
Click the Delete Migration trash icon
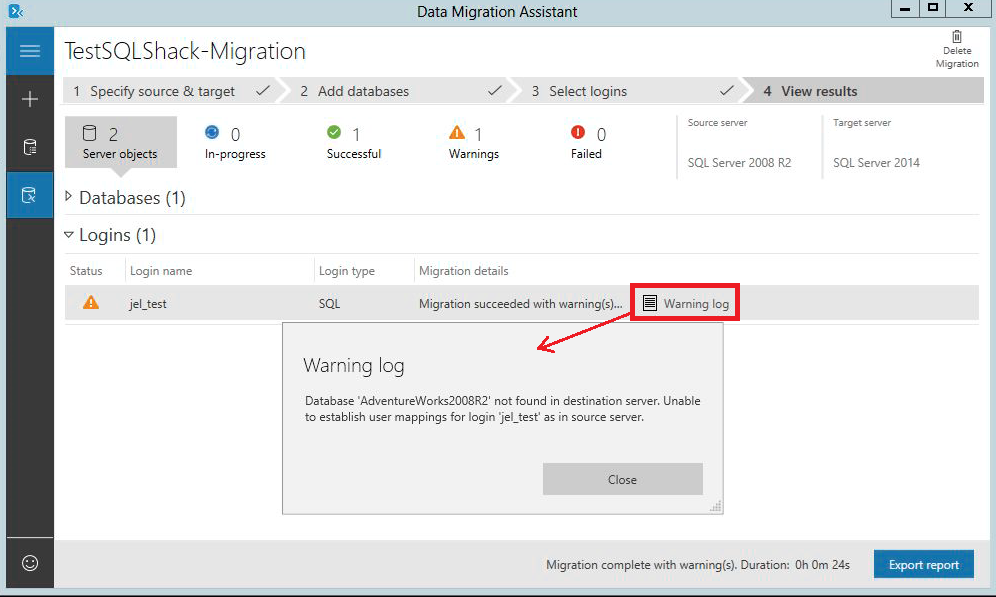pos(956,37)
